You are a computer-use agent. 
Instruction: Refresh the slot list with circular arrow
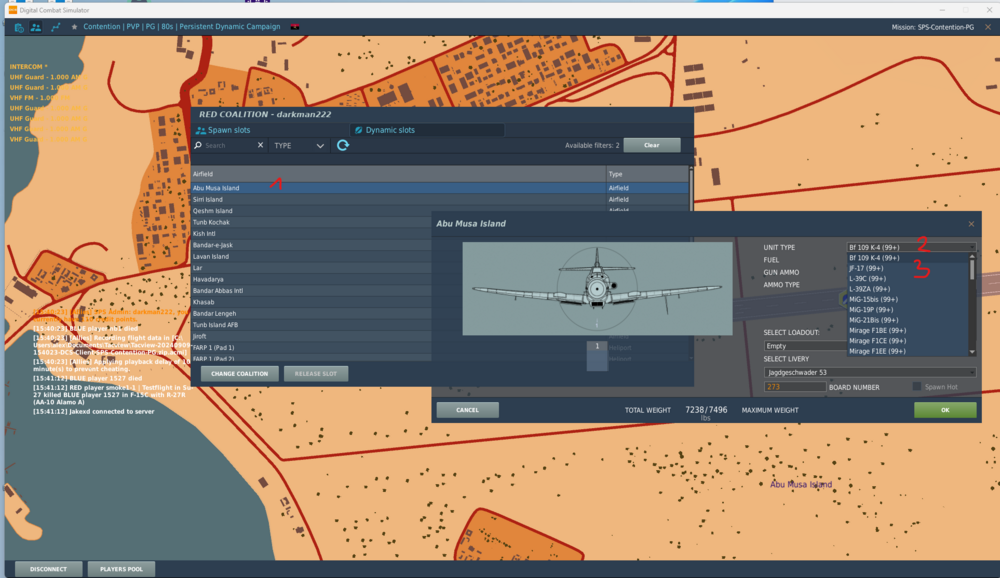point(343,146)
